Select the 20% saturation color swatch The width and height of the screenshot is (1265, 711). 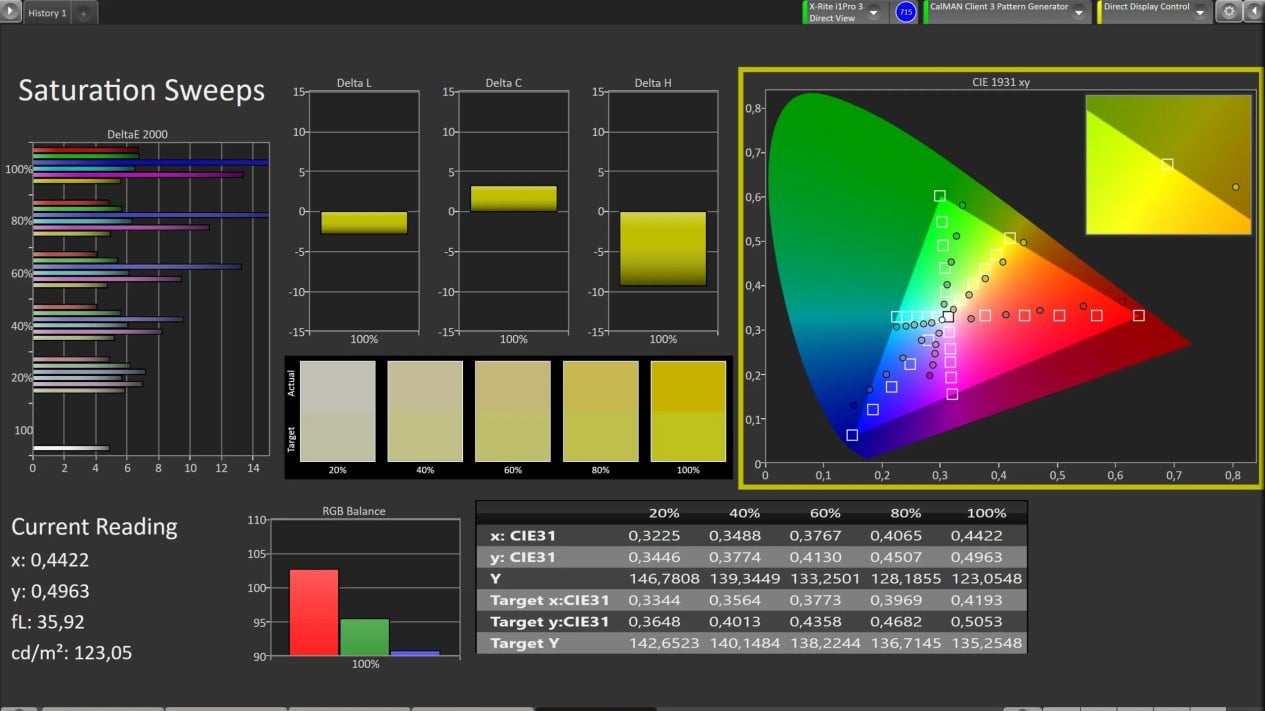tap(338, 411)
